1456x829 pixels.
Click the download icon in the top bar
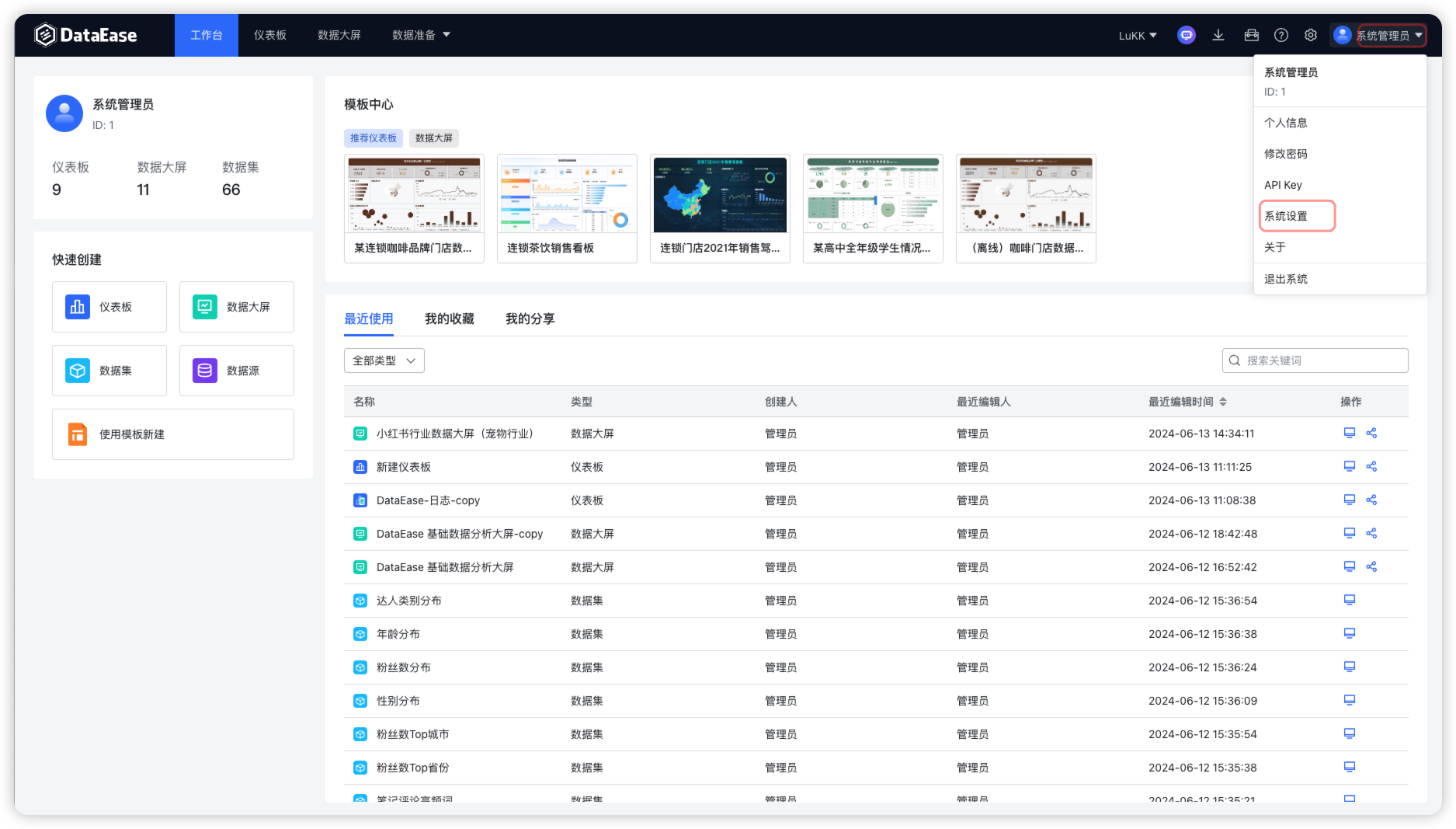click(1218, 35)
